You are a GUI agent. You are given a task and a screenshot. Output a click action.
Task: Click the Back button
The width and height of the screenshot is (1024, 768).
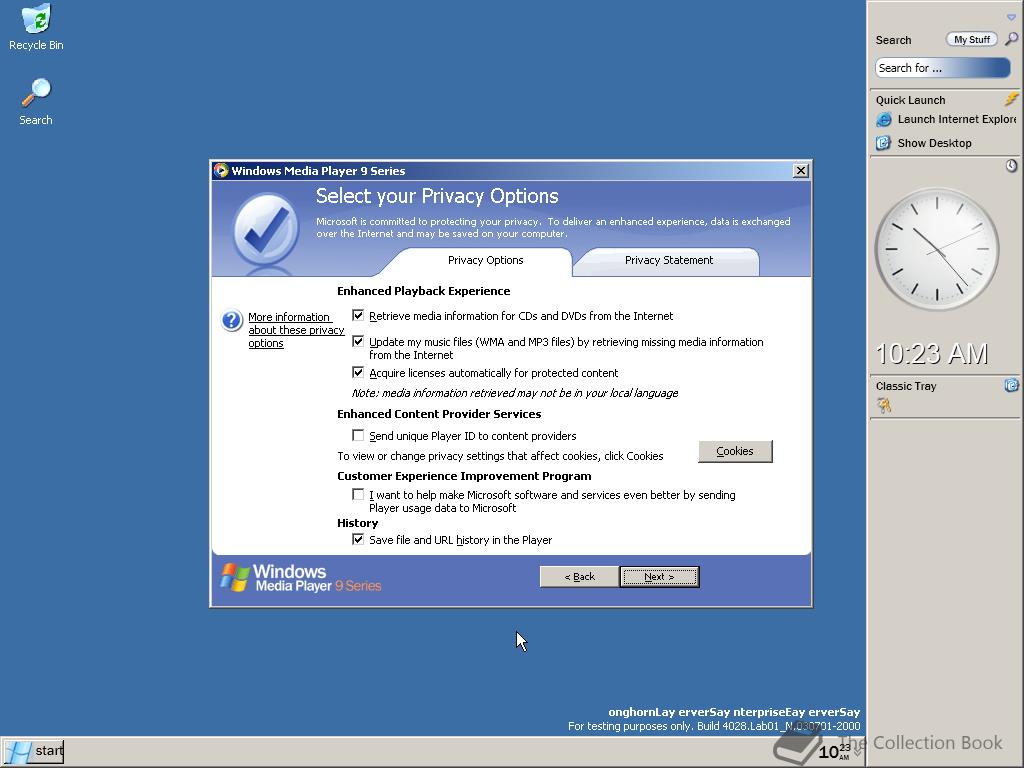pos(579,577)
